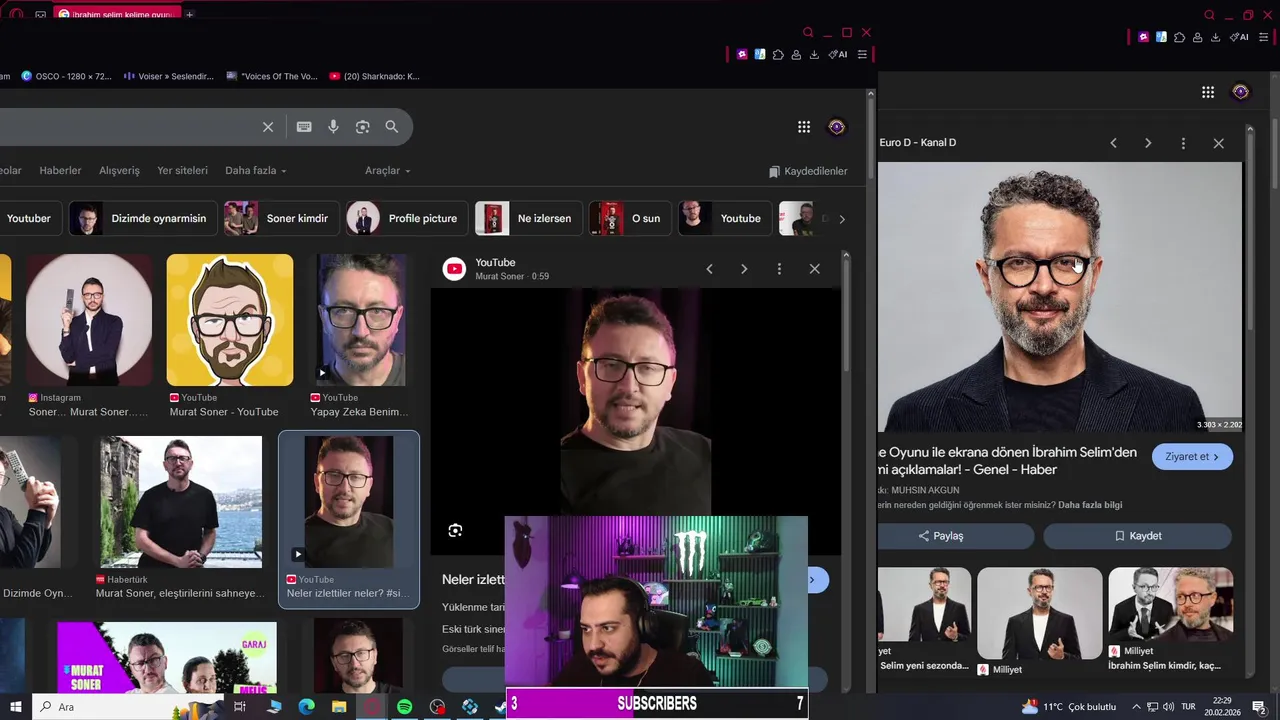The width and height of the screenshot is (1280, 720).
Task: Open Spotify from the taskbar
Action: click(404, 707)
